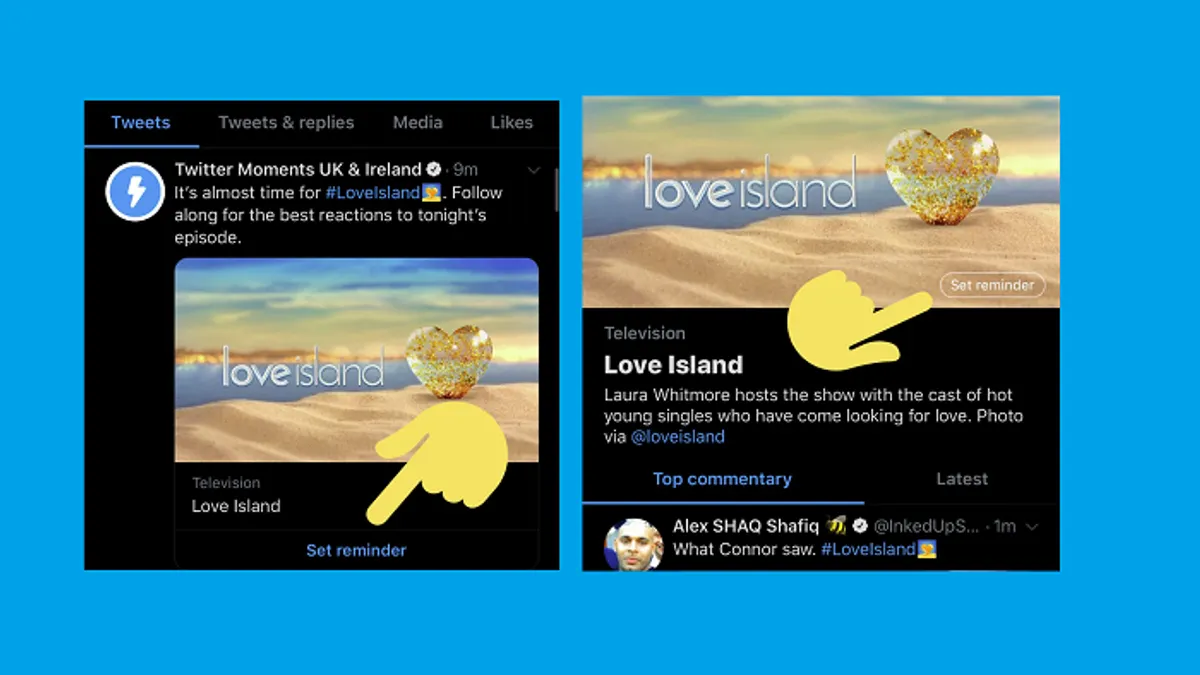Click the golden heart in the left Love Island card
The height and width of the screenshot is (675, 1200).
(x=449, y=362)
